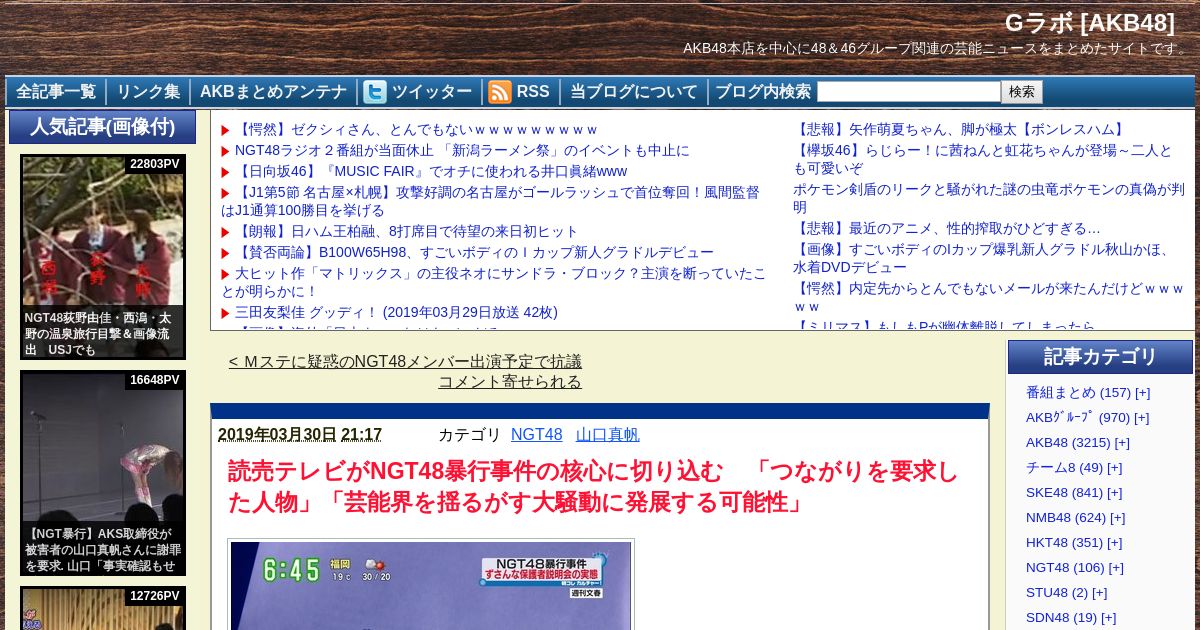The height and width of the screenshot is (630, 1200).
Task: Open headline 【愕然】ゼクシィさん、とんでもない
Action: point(415,130)
